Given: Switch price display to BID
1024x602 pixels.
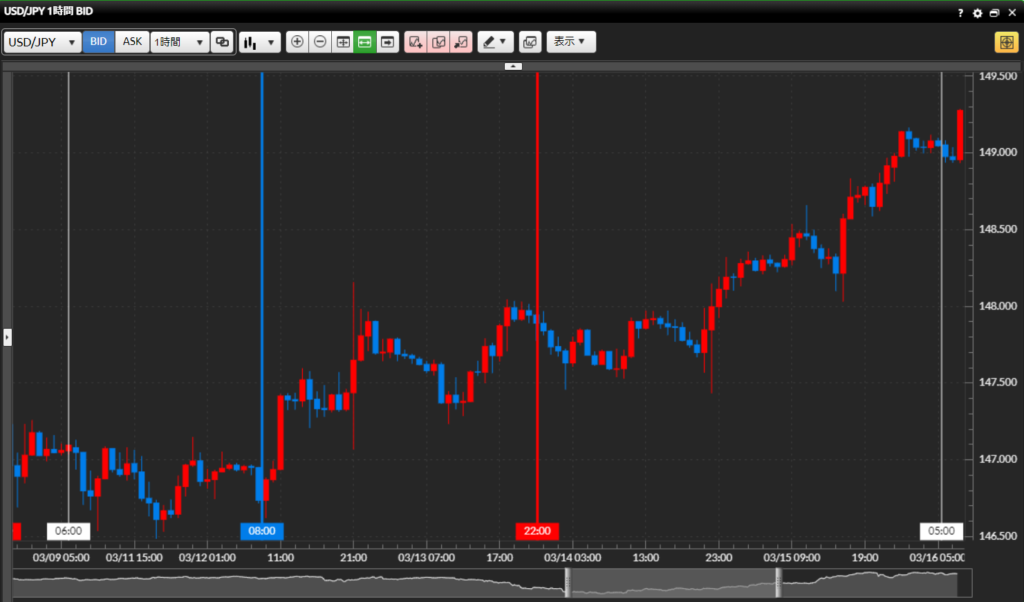Looking at the screenshot, I should tap(99, 42).
